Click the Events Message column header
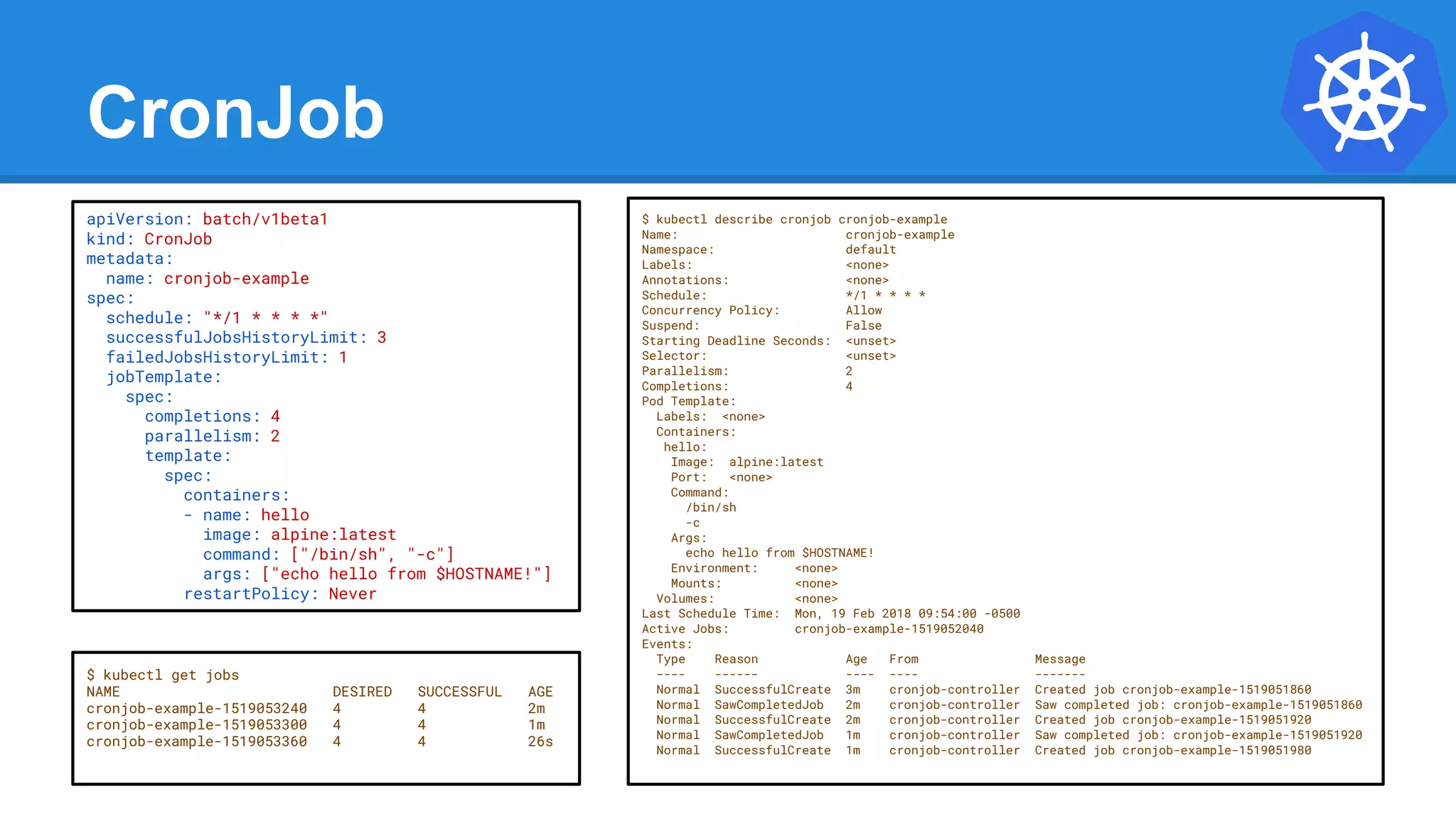Screen dimensions: 1456x819 click(1059, 660)
